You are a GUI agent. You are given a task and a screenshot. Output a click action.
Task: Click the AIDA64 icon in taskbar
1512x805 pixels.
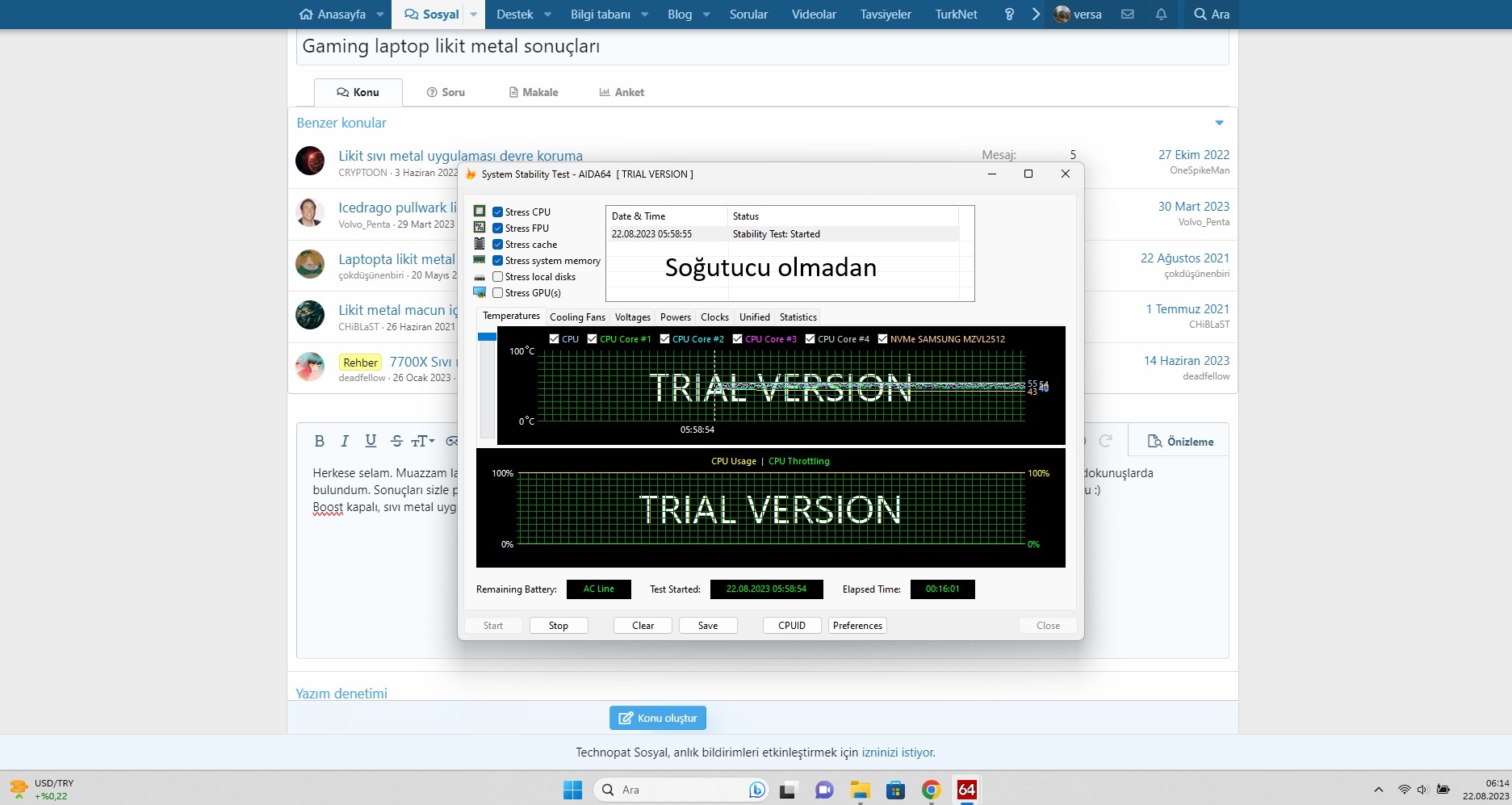[966, 790]
